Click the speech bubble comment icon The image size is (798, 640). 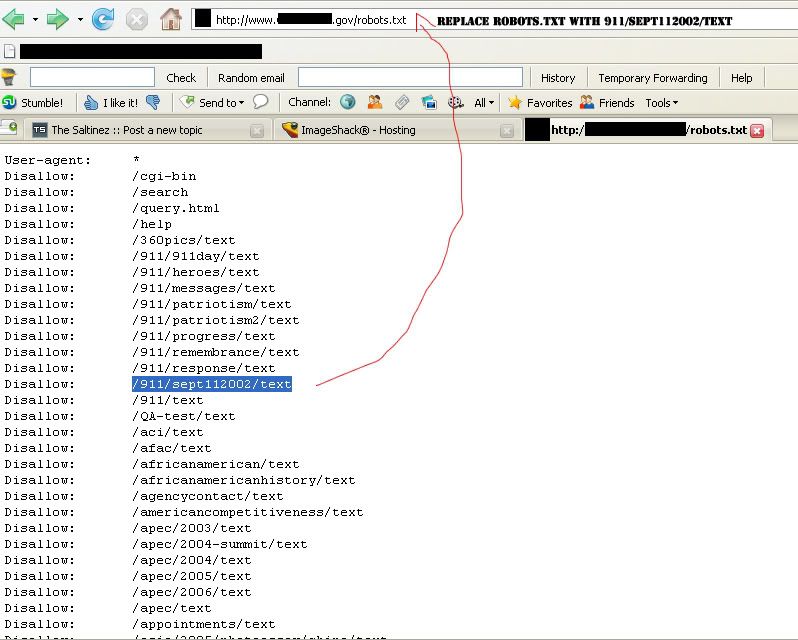point(261,102)
